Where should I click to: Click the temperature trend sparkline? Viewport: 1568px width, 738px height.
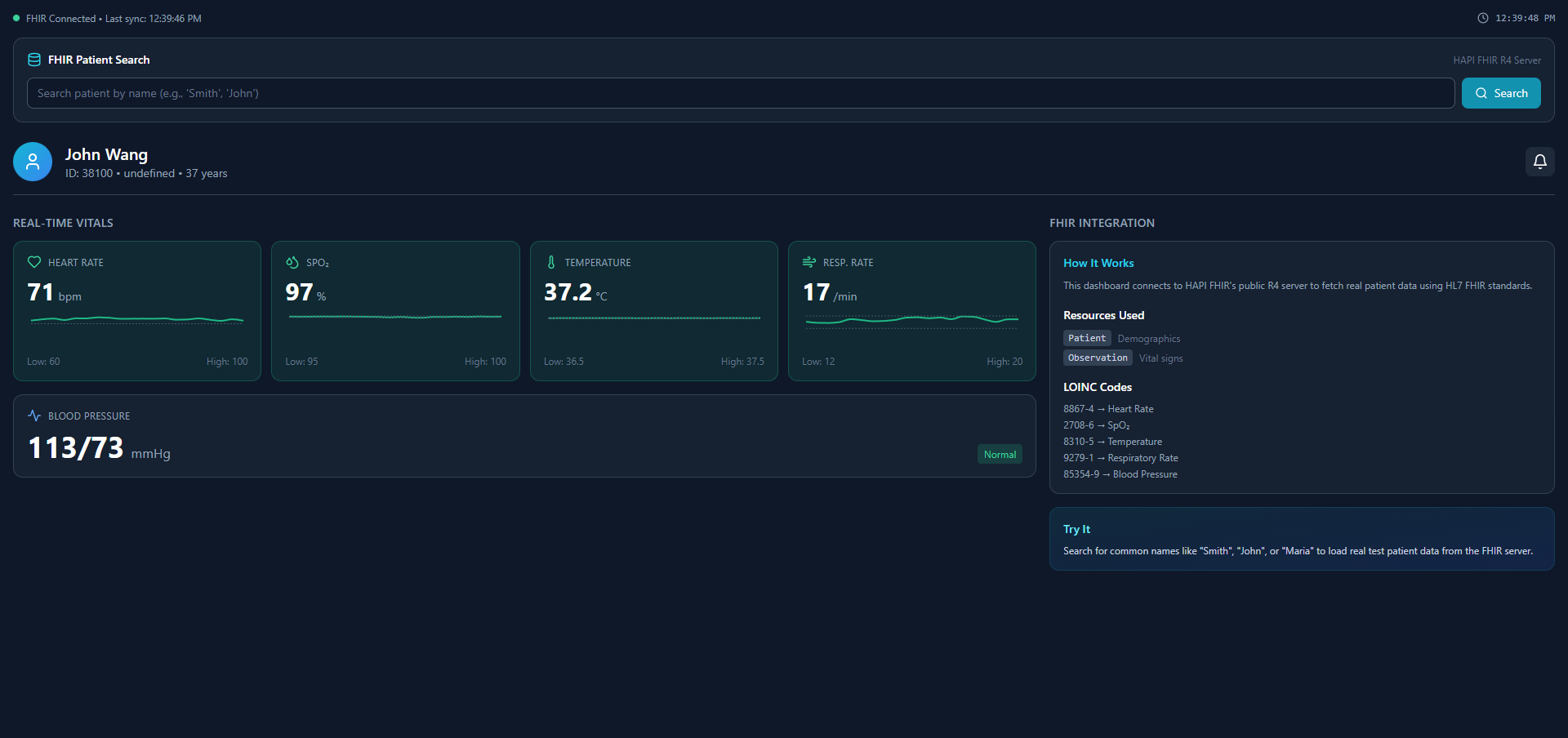[654, 318]
